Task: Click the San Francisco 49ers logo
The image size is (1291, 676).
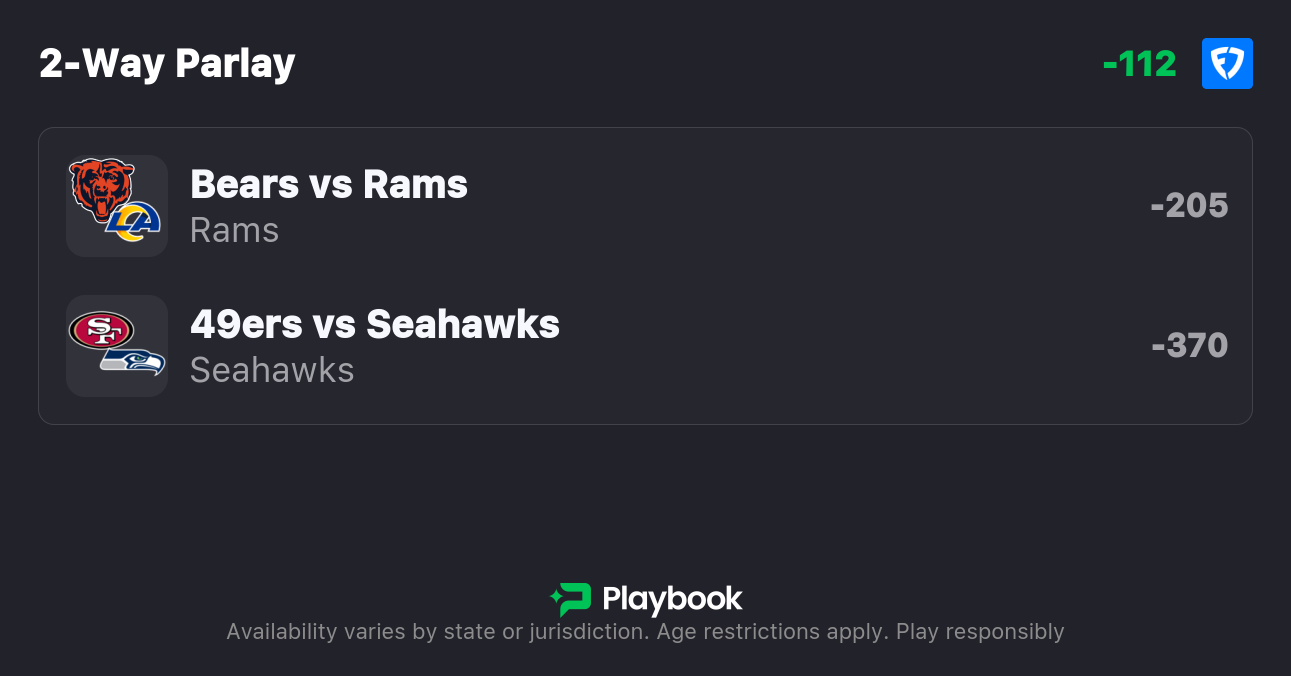Action: 100,329
